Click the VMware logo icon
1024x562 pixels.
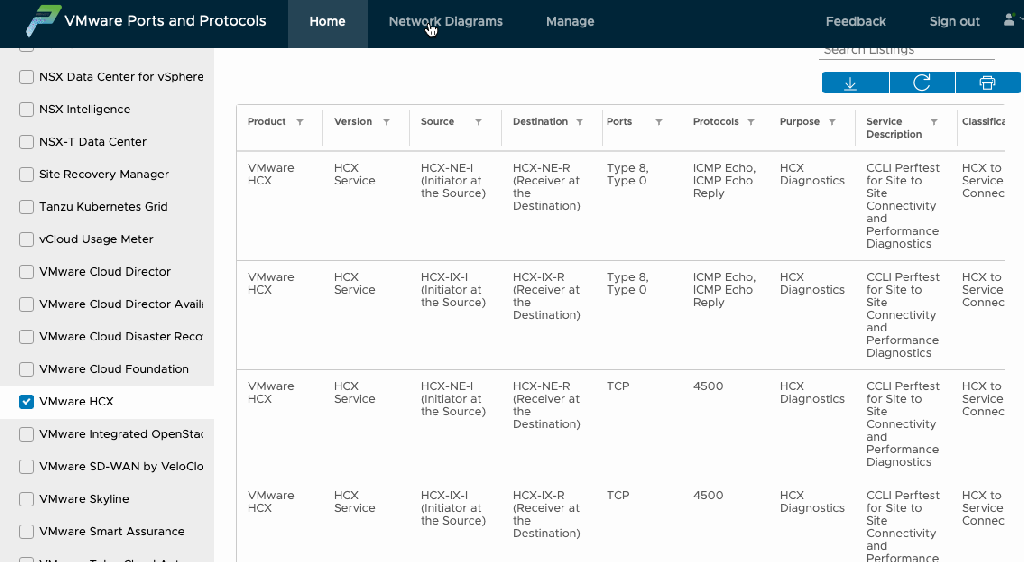click(x=42, y=21)
